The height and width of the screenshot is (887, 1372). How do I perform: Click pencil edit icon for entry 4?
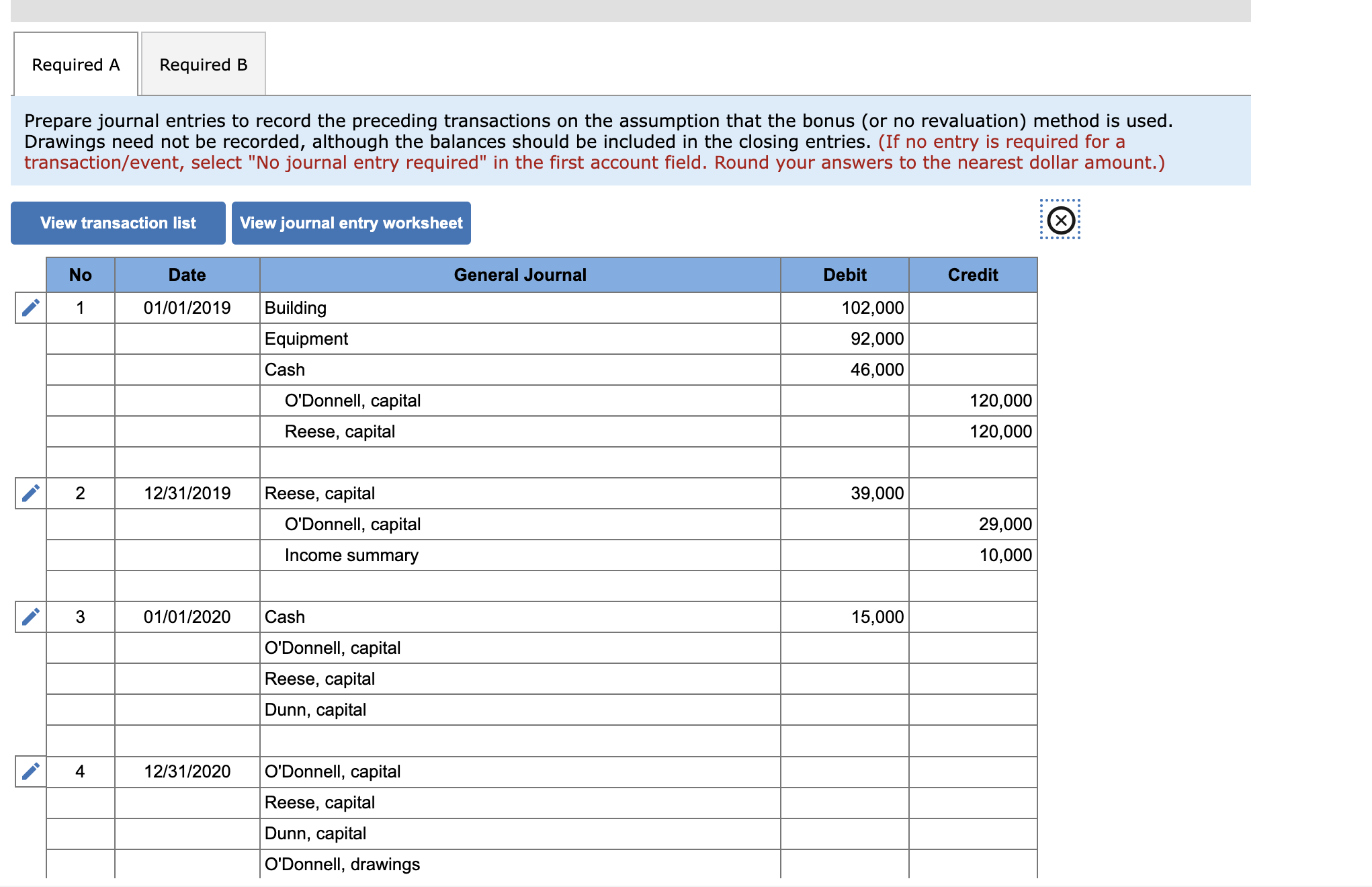coord(31,771)
